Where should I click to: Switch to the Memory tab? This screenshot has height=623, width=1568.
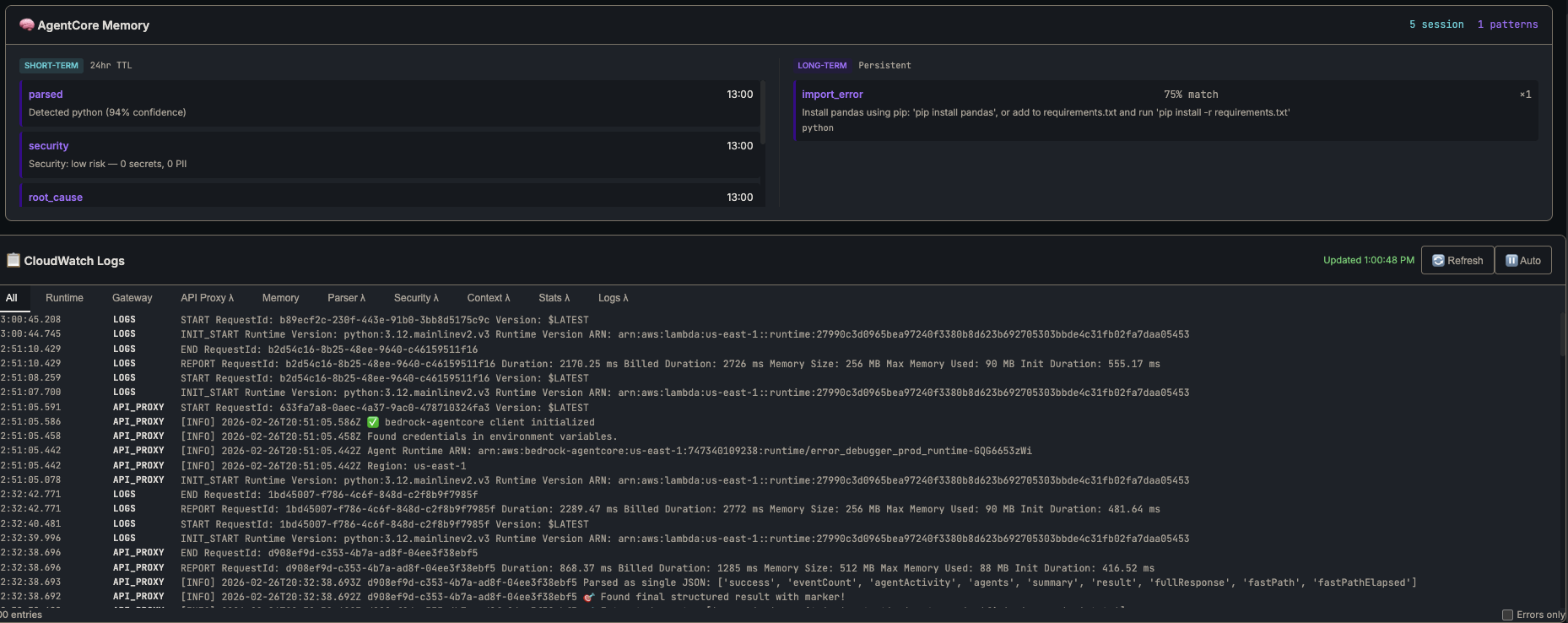(x=280, y=298)
